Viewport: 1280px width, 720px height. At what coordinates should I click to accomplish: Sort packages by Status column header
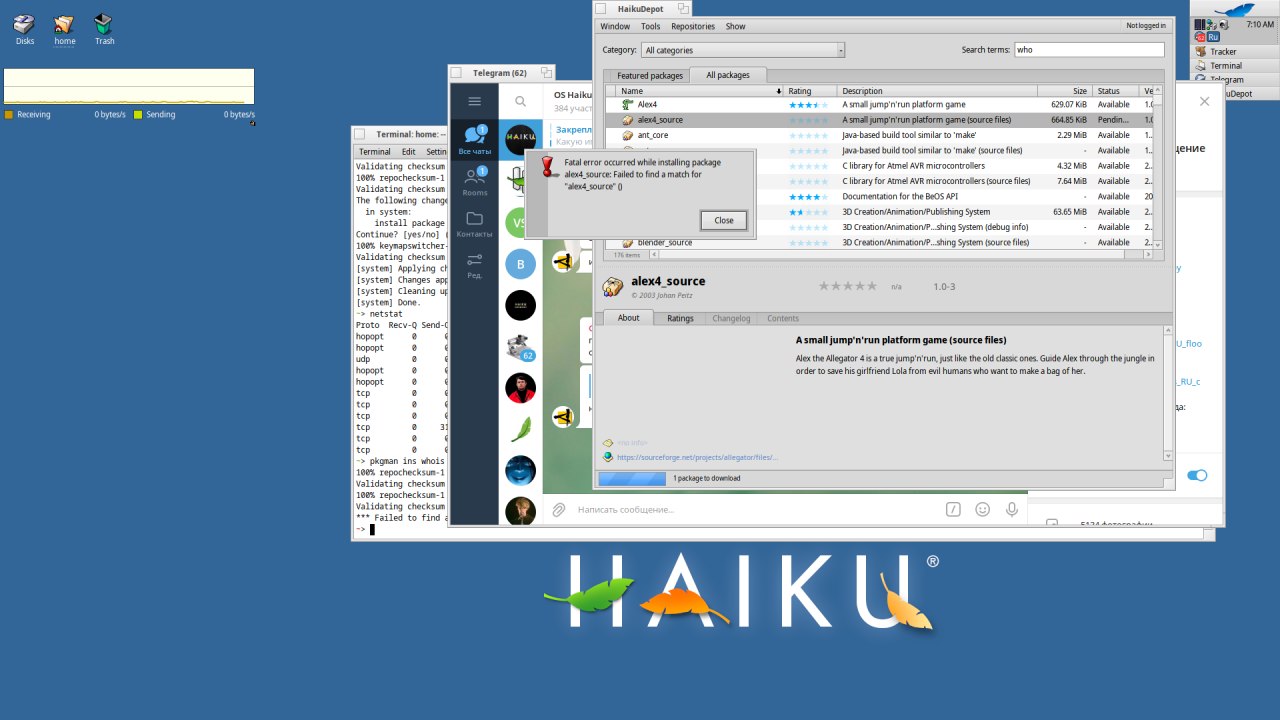(x=1116, y=91)
